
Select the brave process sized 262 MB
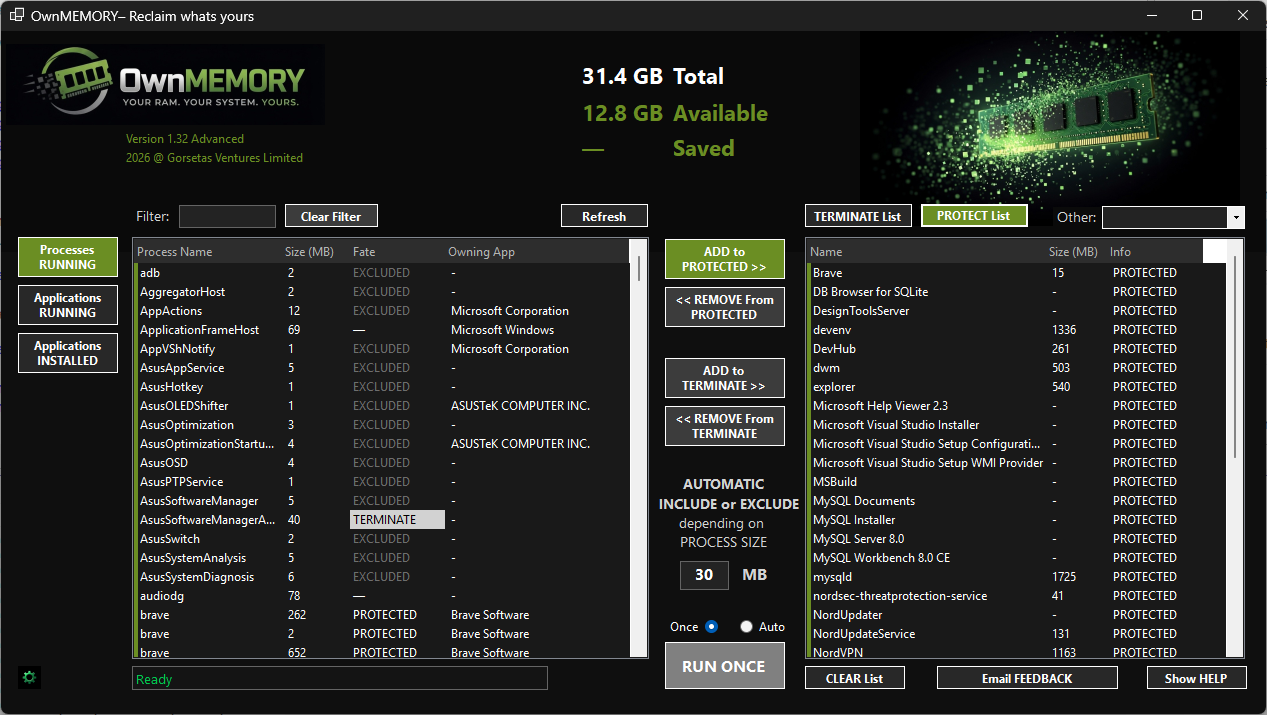click(382, 615)
